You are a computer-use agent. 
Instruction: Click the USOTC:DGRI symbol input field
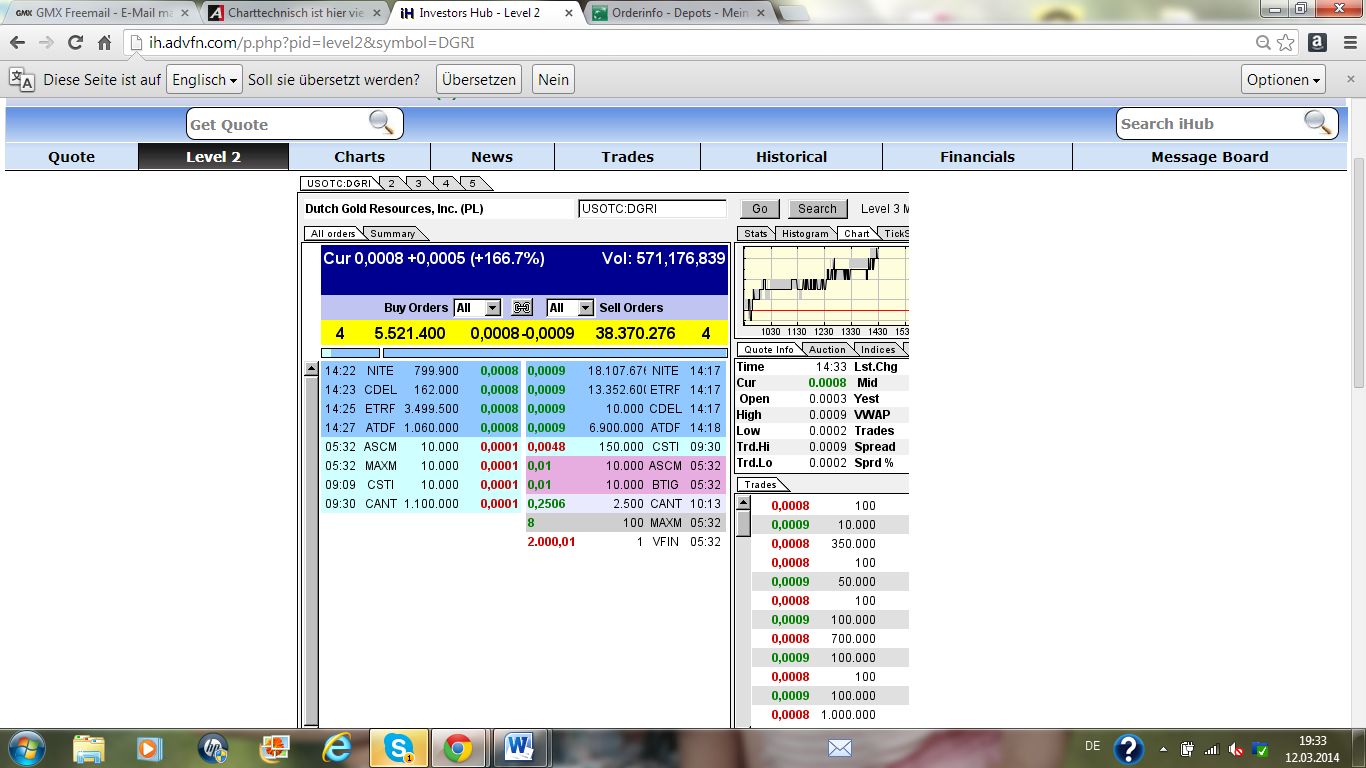coord(652,209)
